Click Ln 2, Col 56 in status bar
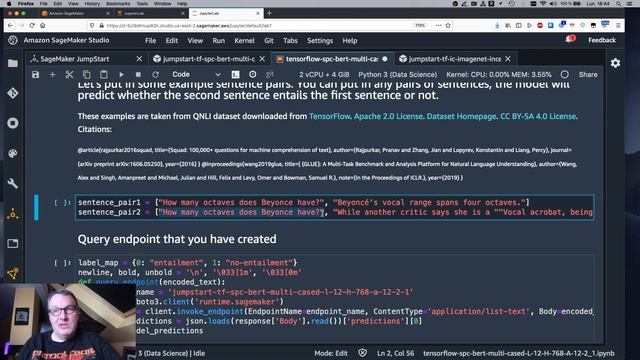The height and width of the screenshot is (360, 640). (x=395, y=353)
